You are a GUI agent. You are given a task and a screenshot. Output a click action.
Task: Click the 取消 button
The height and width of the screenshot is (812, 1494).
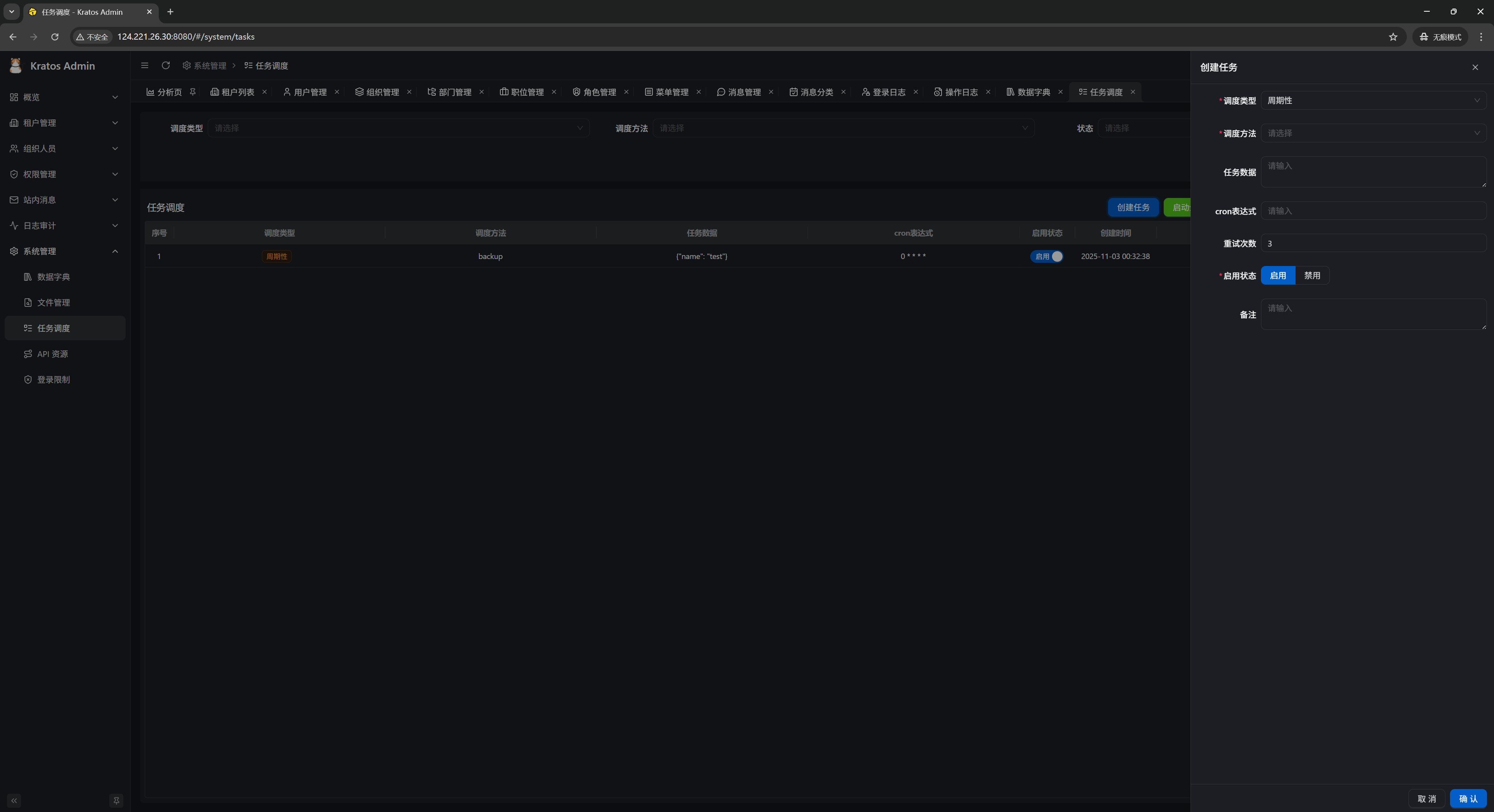pyautogui.click(x=1427, y=798)
